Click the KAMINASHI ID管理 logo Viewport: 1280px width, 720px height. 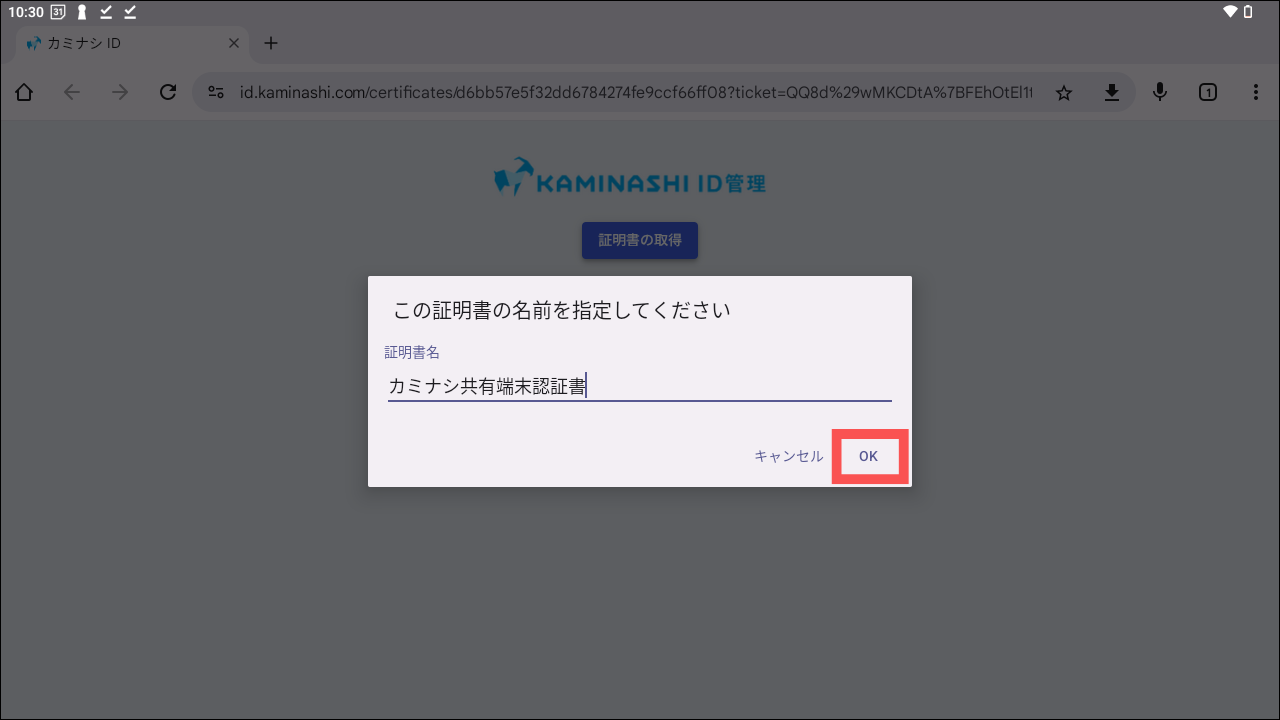[x=630, y=178]
